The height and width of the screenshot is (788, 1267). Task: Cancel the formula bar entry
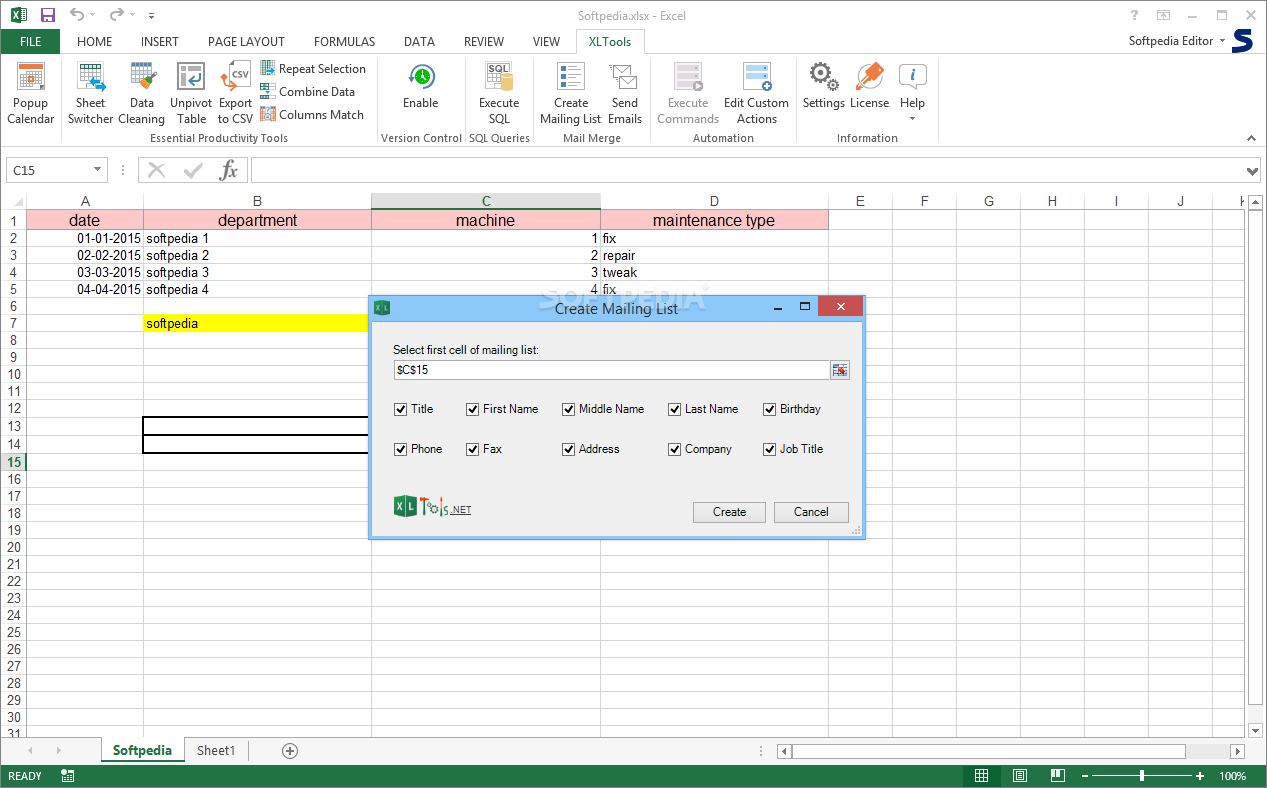[157, 170]
